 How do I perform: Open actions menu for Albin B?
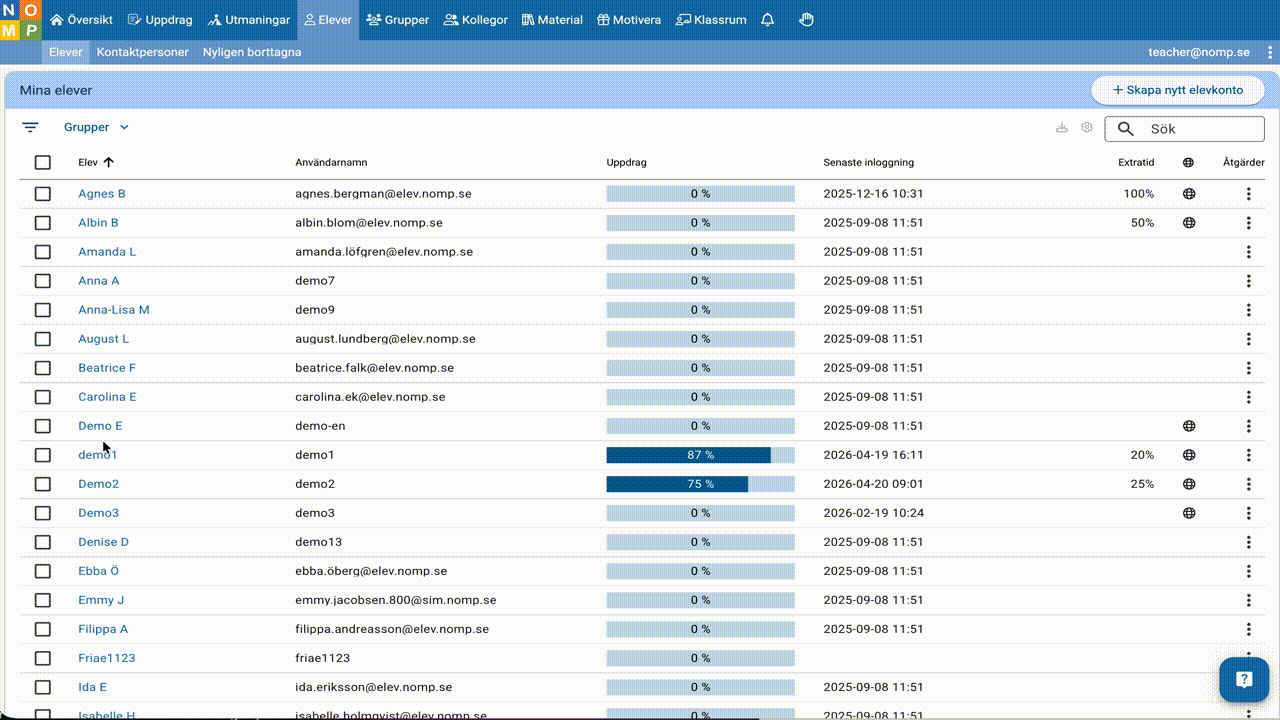1248,223
